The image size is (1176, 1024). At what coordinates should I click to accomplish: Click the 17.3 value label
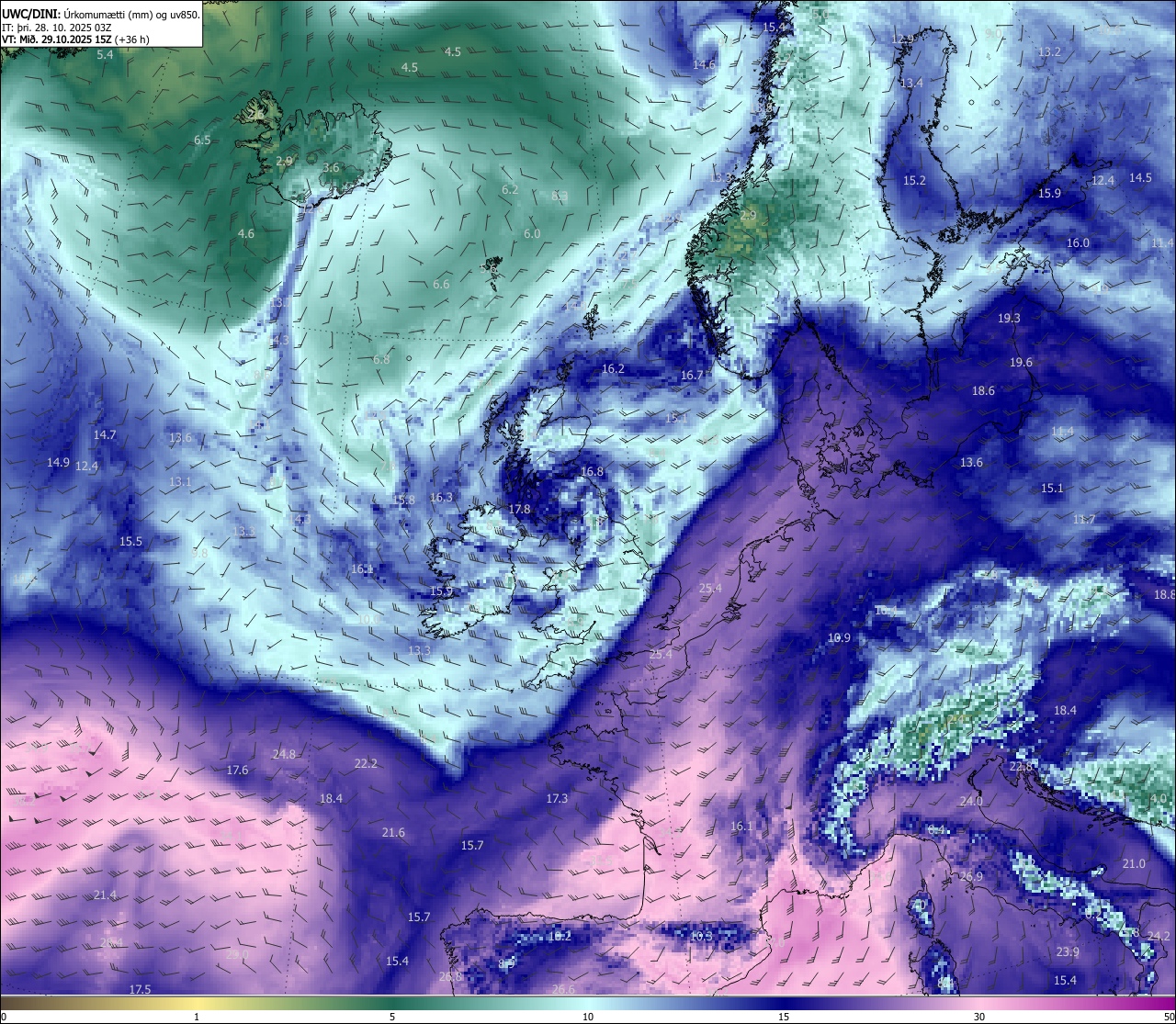[x=557, y=798]
